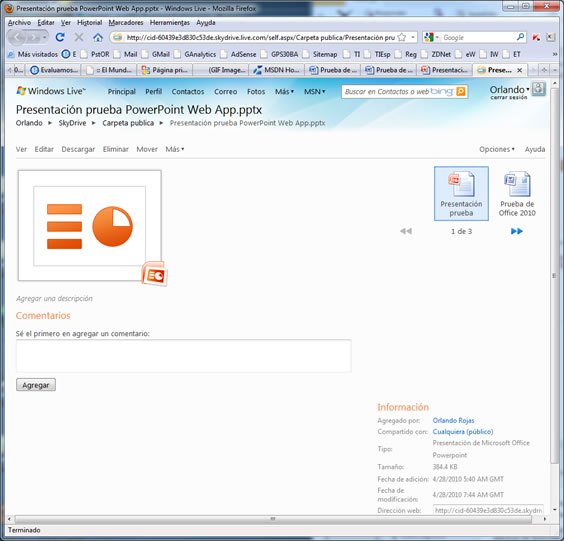Open the Herramientas menu
This screenshot has height=541, width=564.
(170, 22)
